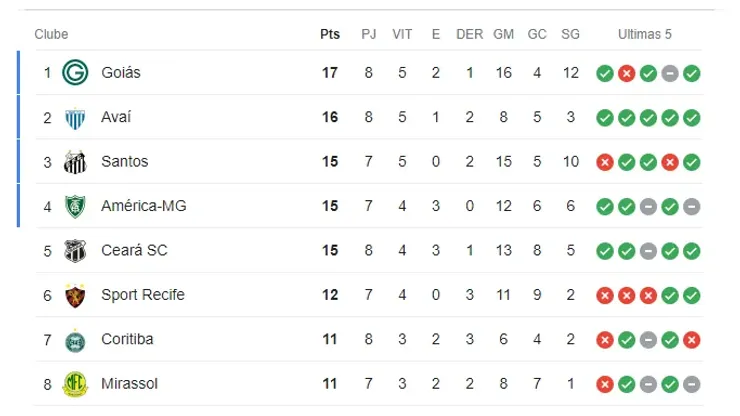The image size is (740, 416).
Task: Click Santos first red loss result icon
Action: coord(604,162)
